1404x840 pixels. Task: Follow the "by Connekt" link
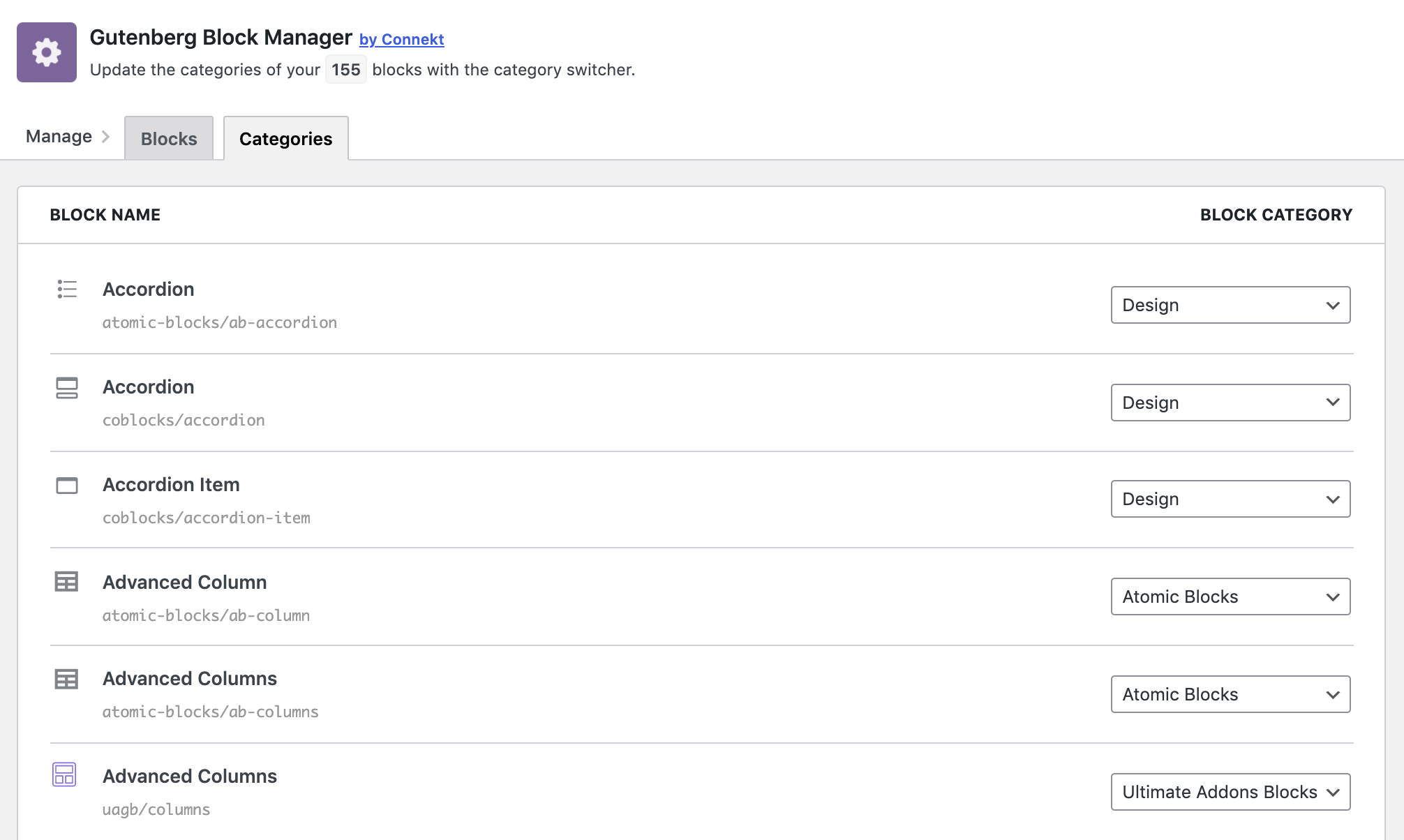(x=401, y=40)
